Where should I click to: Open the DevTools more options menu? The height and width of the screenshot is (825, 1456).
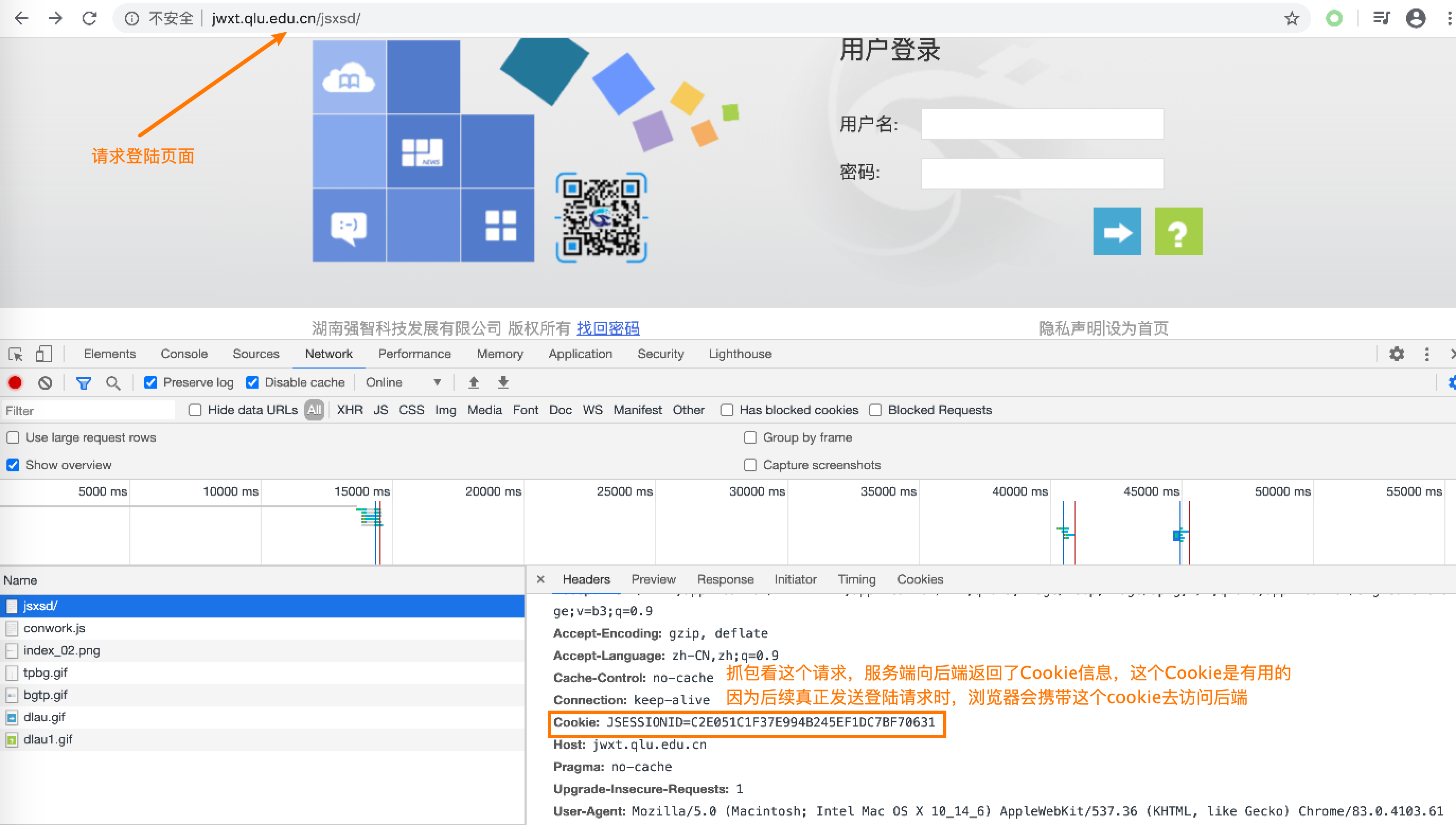click(x=1427, y=354)
